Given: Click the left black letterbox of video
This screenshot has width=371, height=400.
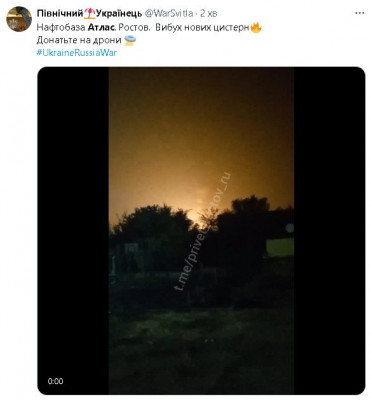Looking at the screenshot, I should pyautogui.click(x=73, y=231).
